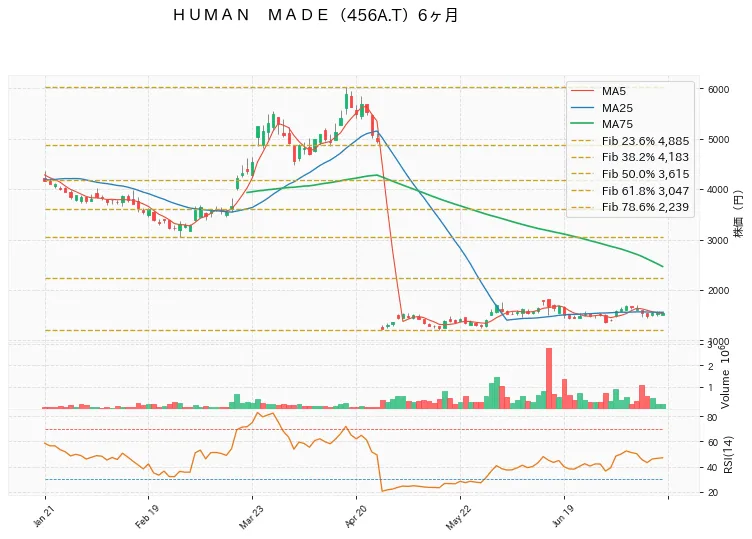Click the 6000 price axis tick
The width and height of the screenshot is (752, 539).
click(718, 89)
